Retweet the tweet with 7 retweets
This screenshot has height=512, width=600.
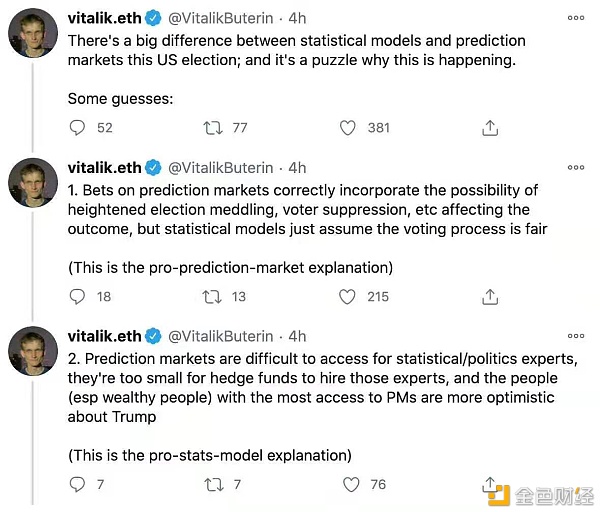[x=212, y=484]
